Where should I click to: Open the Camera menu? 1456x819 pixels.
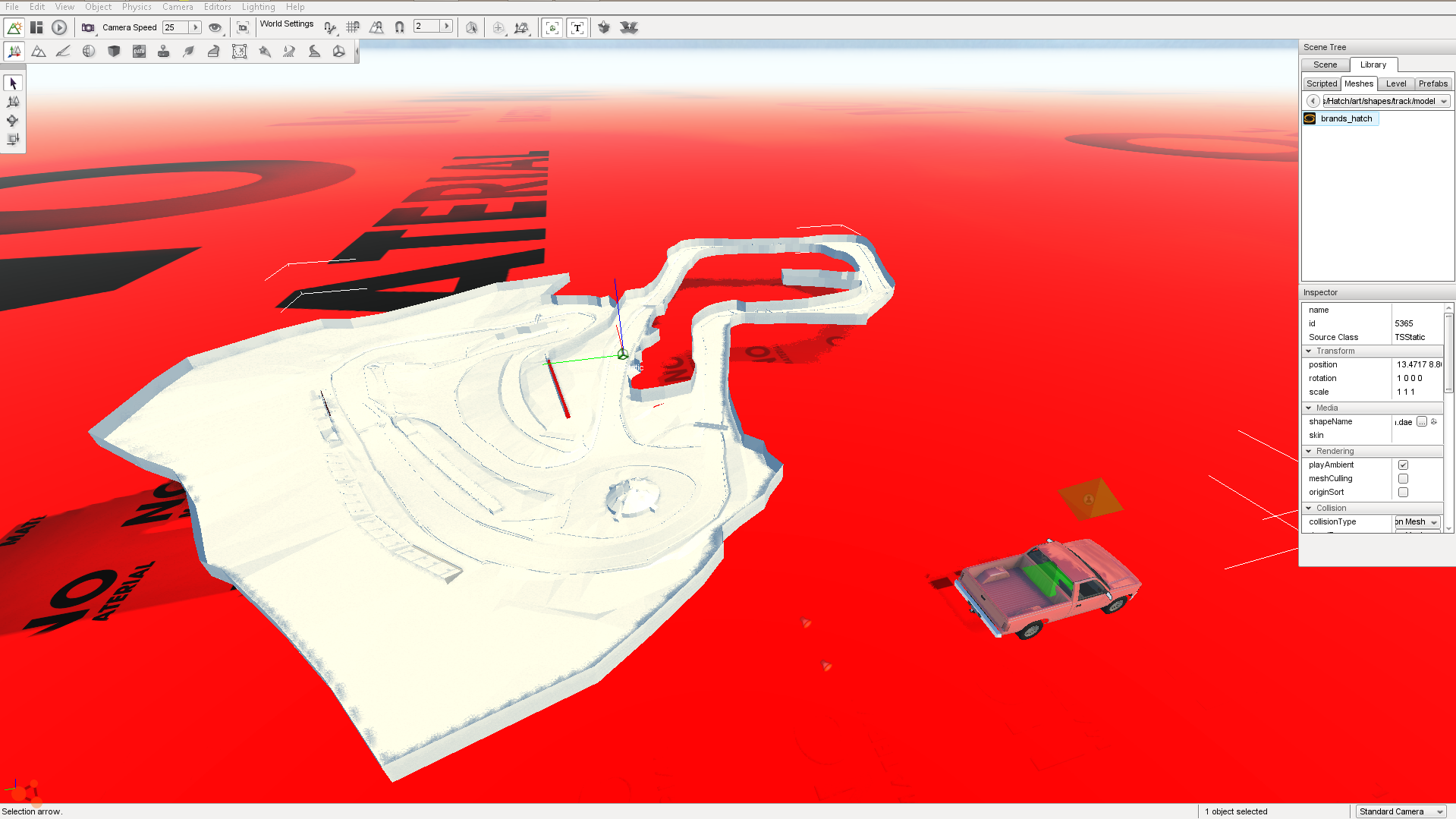pyautogui.click(x=178, y=7)
